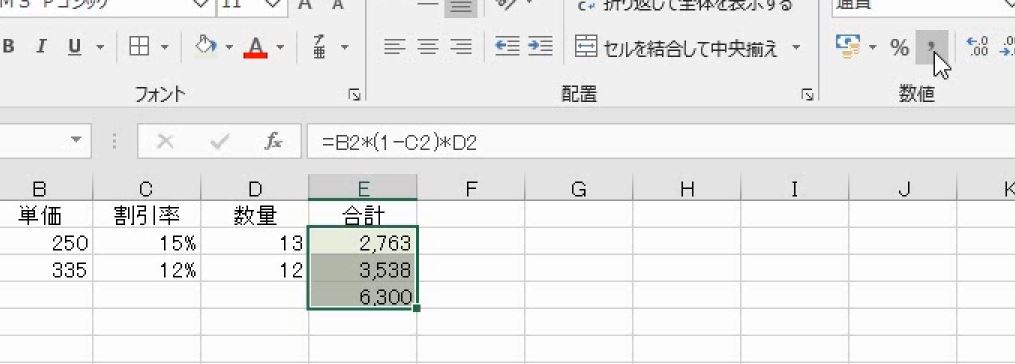Align text left in the cell
The width and height of the screenshot is (1015, 364).
(x=395, y=47)
